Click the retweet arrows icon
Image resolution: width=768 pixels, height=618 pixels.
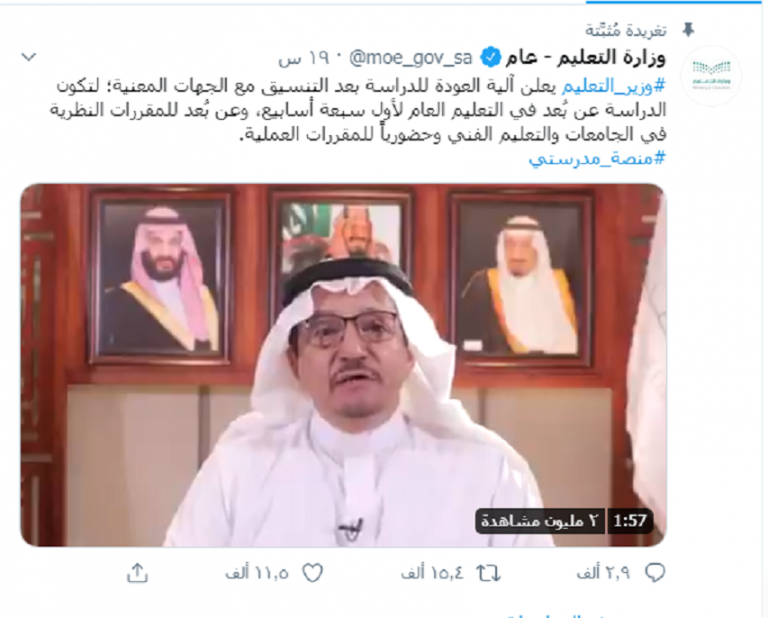point(488,572)
